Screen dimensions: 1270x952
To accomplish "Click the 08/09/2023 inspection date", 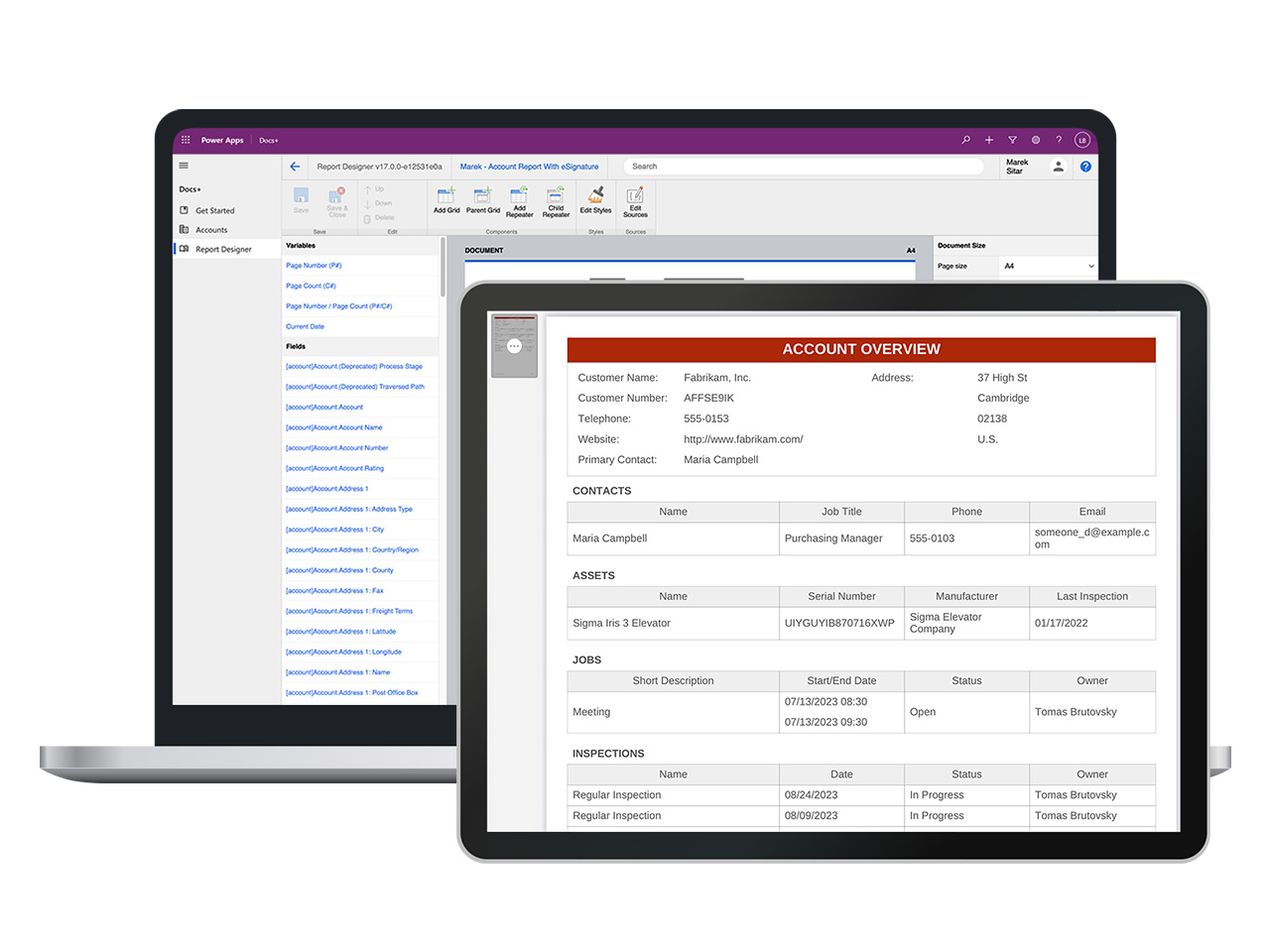I will tap(811, 816).
